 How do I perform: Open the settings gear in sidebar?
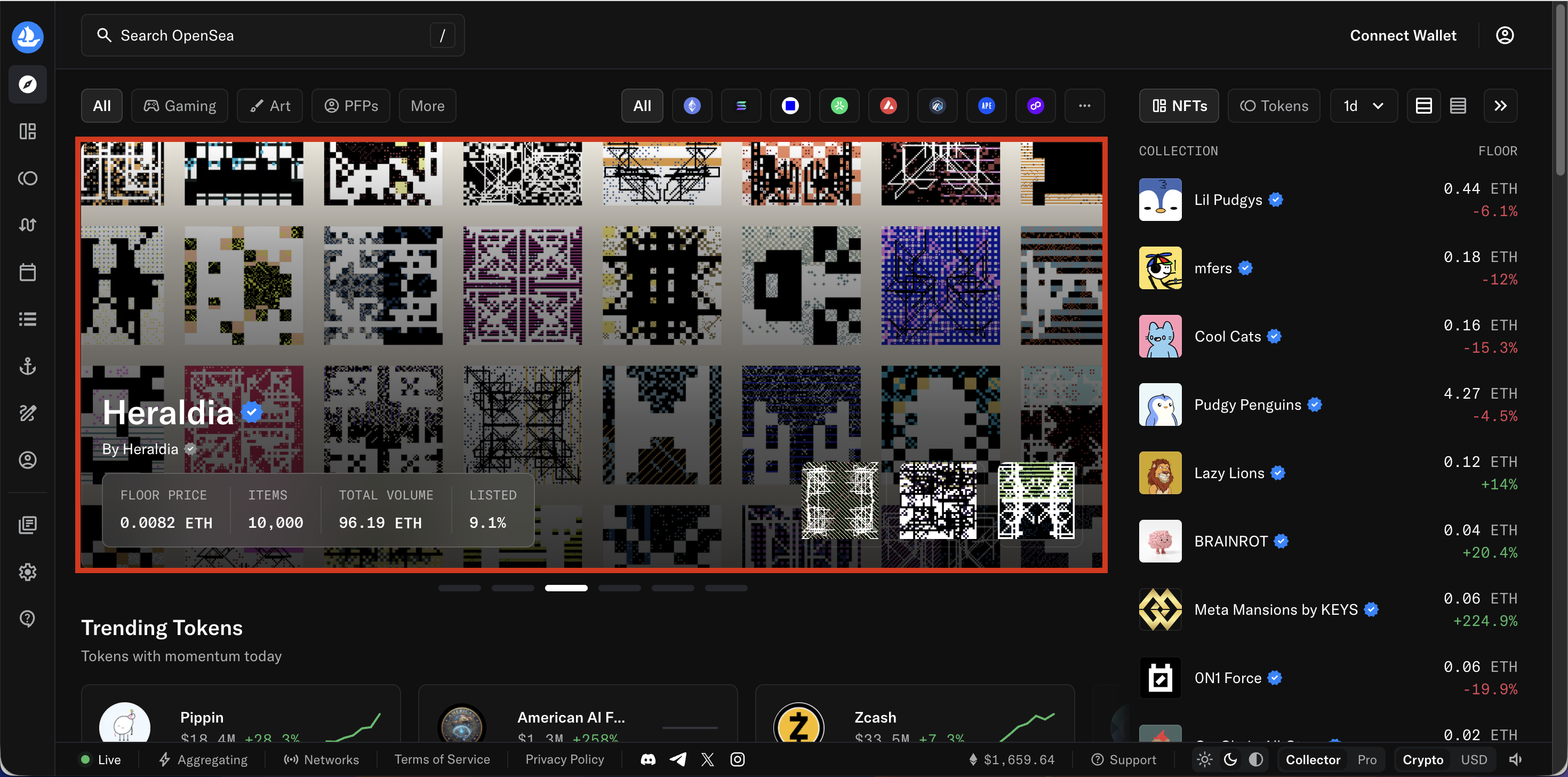point(27,572)
